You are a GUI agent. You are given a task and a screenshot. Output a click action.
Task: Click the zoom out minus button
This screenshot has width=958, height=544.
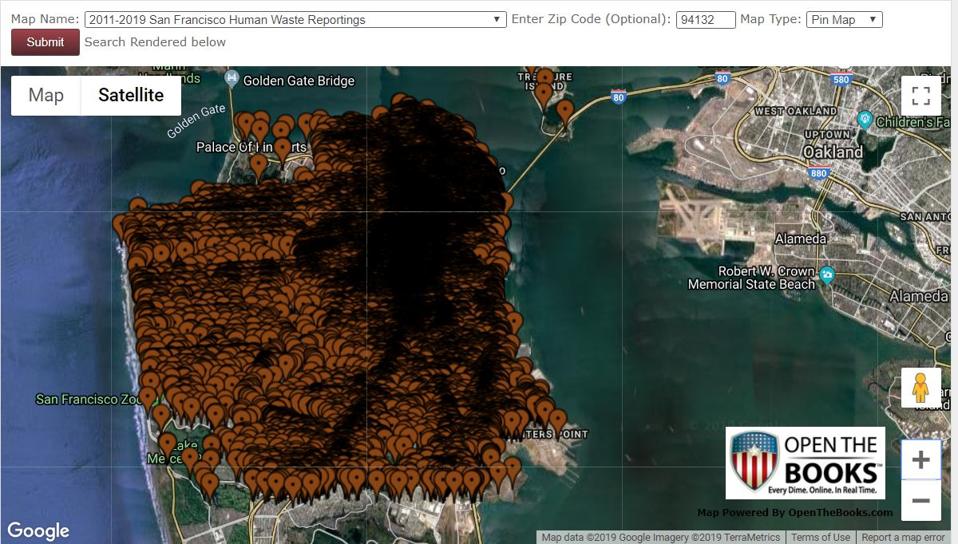(x=921, y=501)
